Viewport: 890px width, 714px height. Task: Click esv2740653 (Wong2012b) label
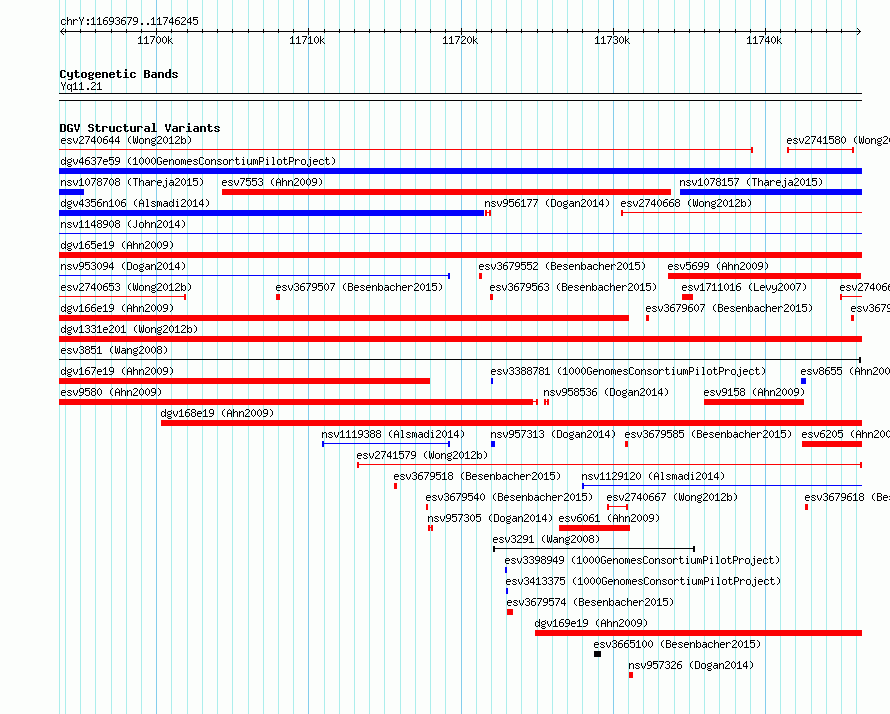coord(126,287)
